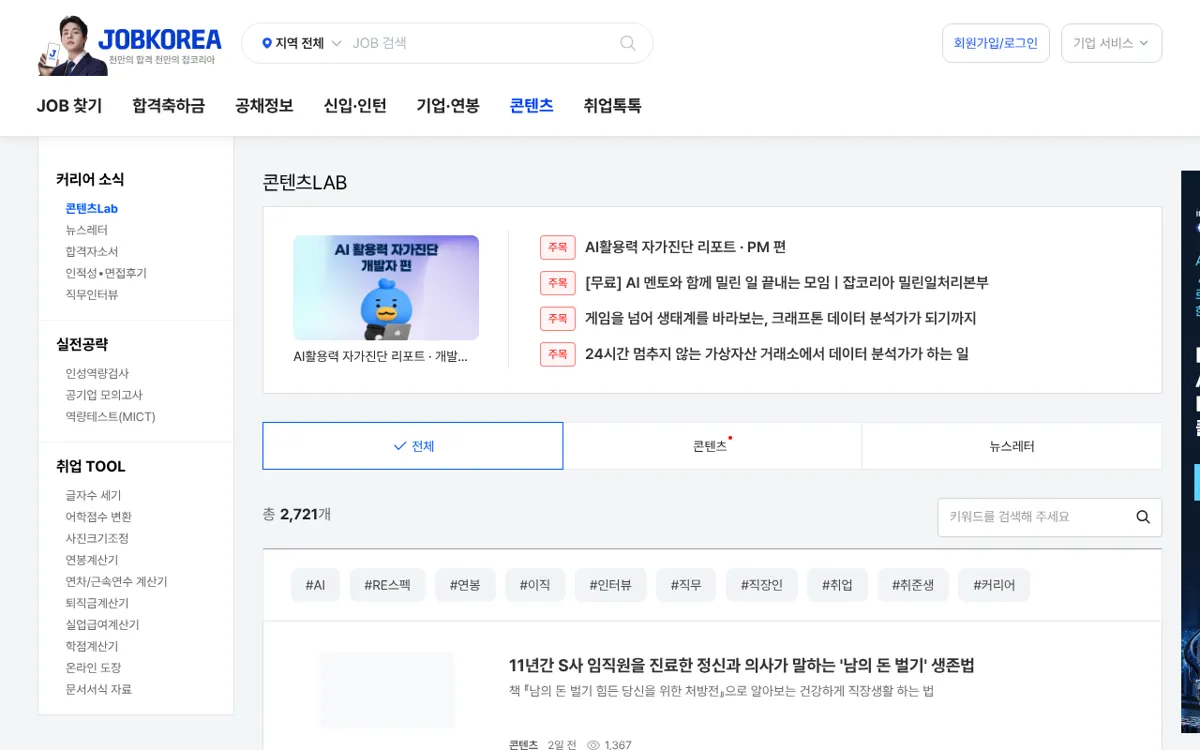Filter by the #취준생 tag
The image size is (1200, 750).
pos(913,585)
